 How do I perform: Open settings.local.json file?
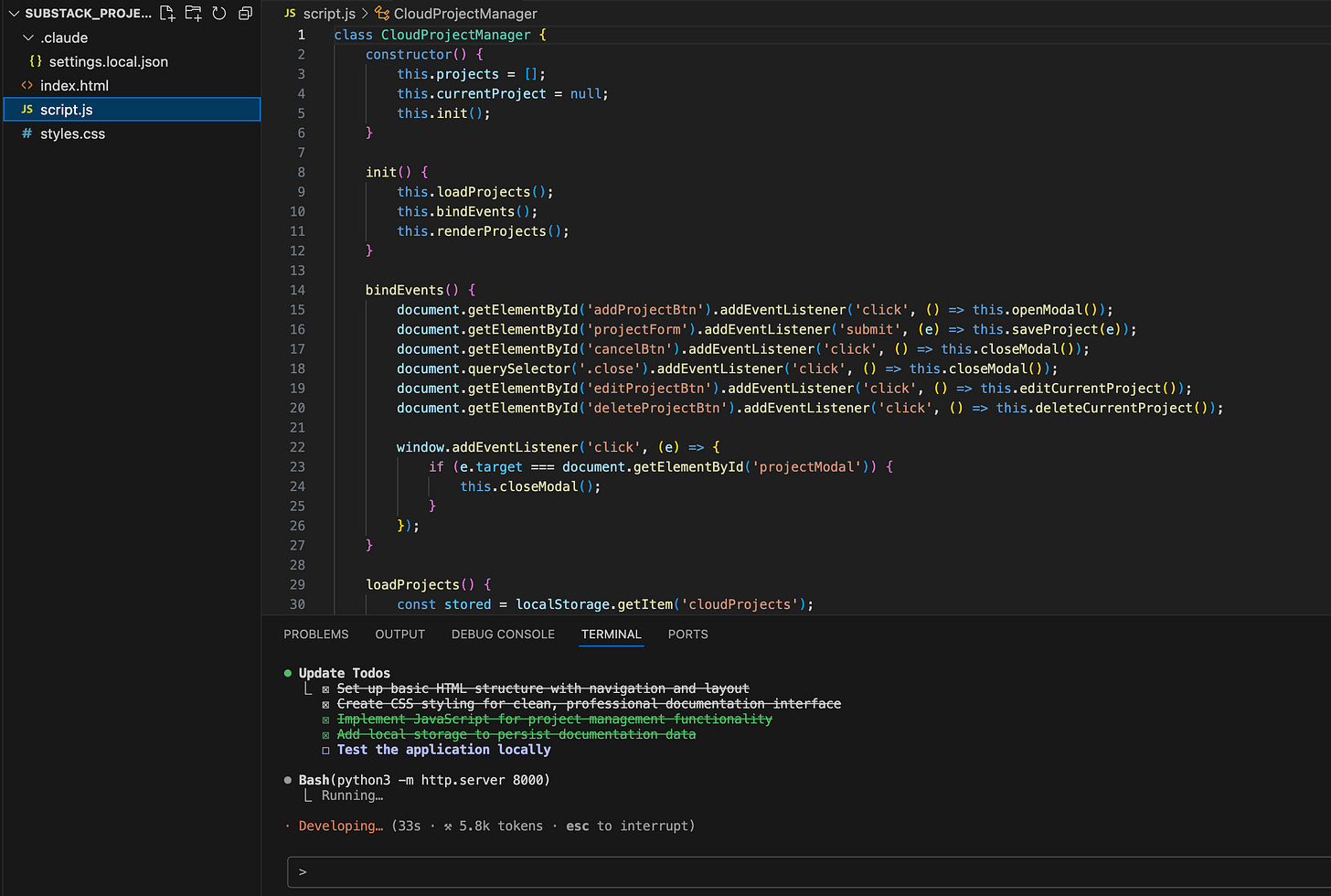tap(109, 61)
